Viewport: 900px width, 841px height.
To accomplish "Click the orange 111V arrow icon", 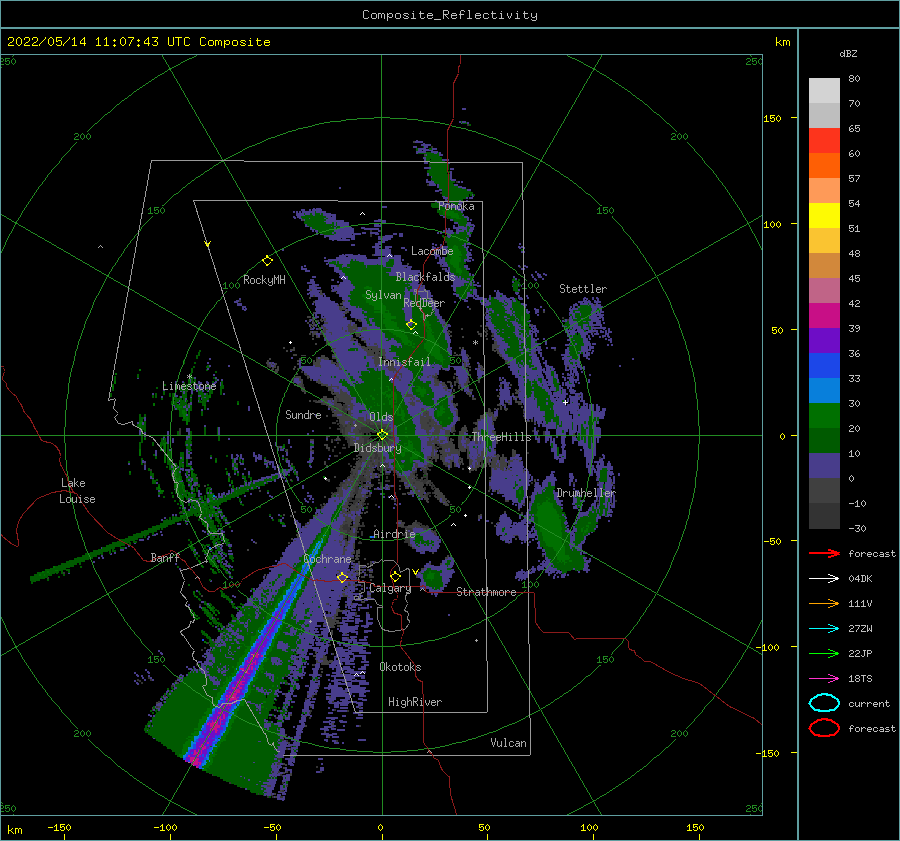I will coord(824,603).
